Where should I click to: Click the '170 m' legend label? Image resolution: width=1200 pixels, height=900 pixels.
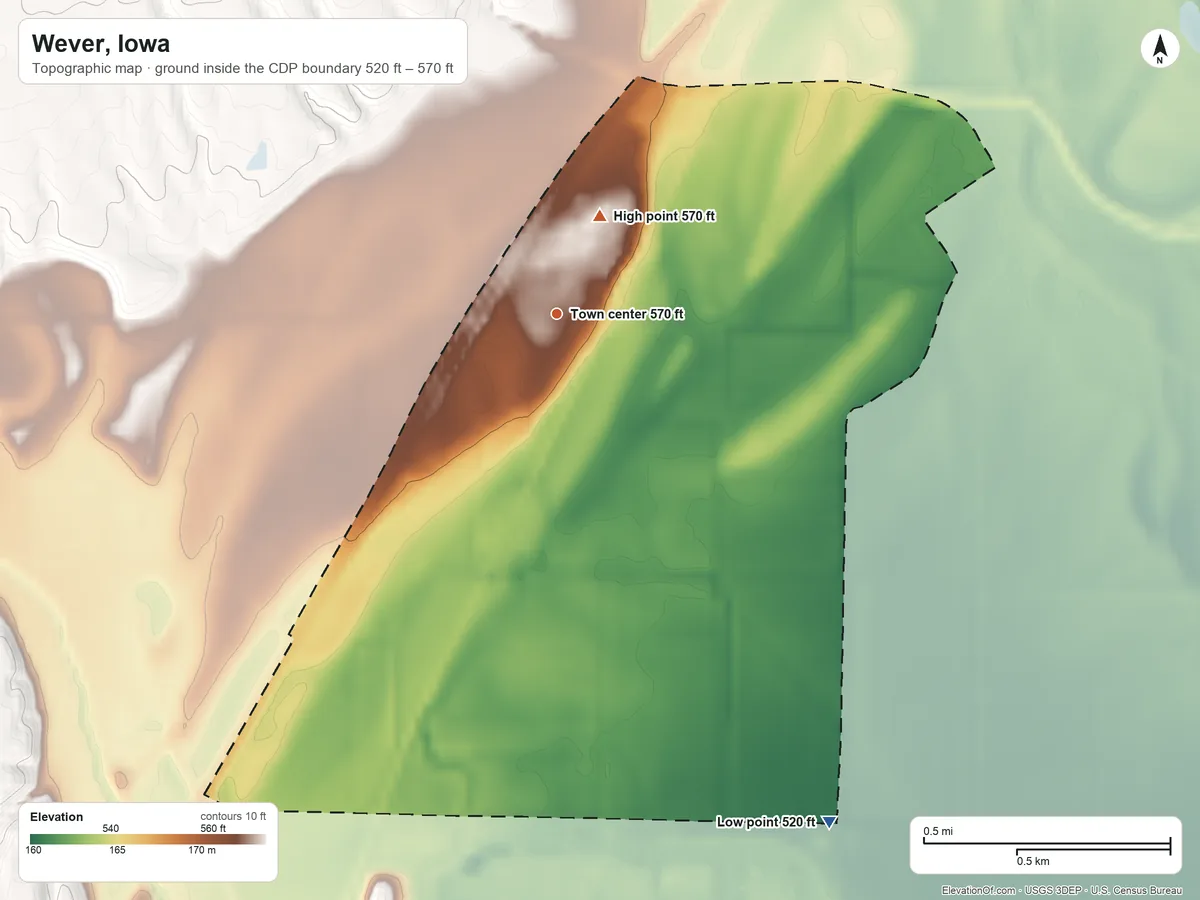click(x=202, y=851)
